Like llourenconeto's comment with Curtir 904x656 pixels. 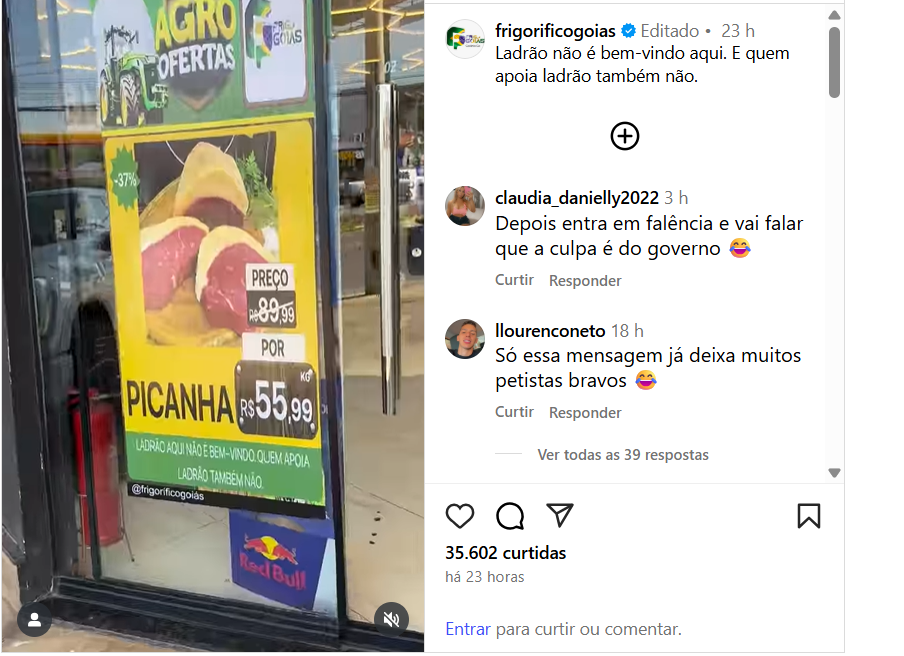[x=514, y=412]
